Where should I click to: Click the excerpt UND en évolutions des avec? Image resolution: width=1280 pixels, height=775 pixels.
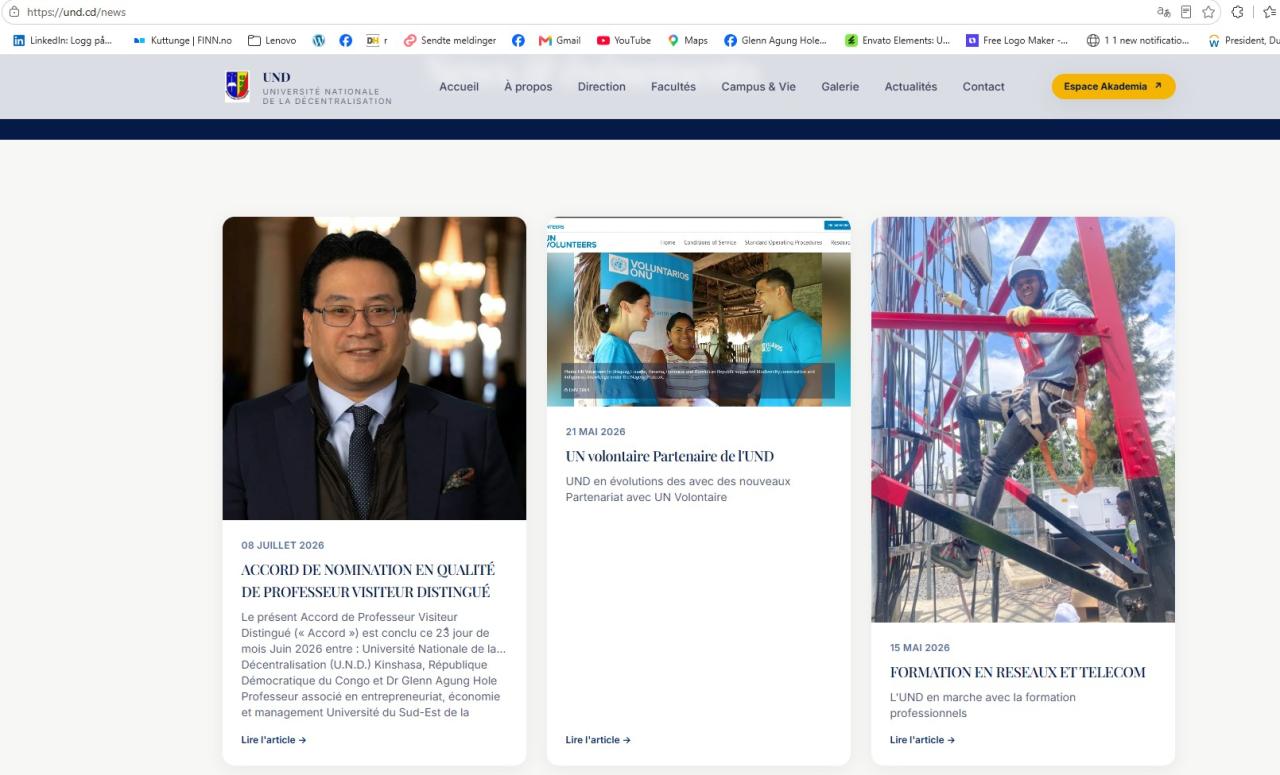tap(678, 489)
